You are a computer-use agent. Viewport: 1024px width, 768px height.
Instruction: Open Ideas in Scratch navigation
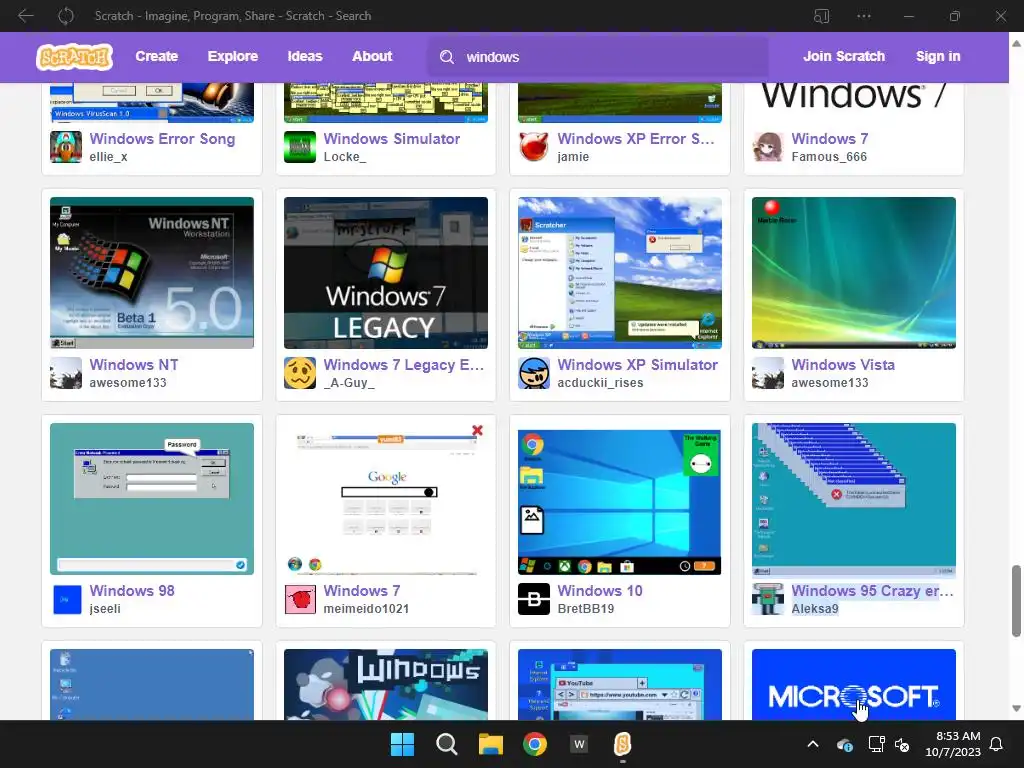pyautogui.click(x=305, y=56)
